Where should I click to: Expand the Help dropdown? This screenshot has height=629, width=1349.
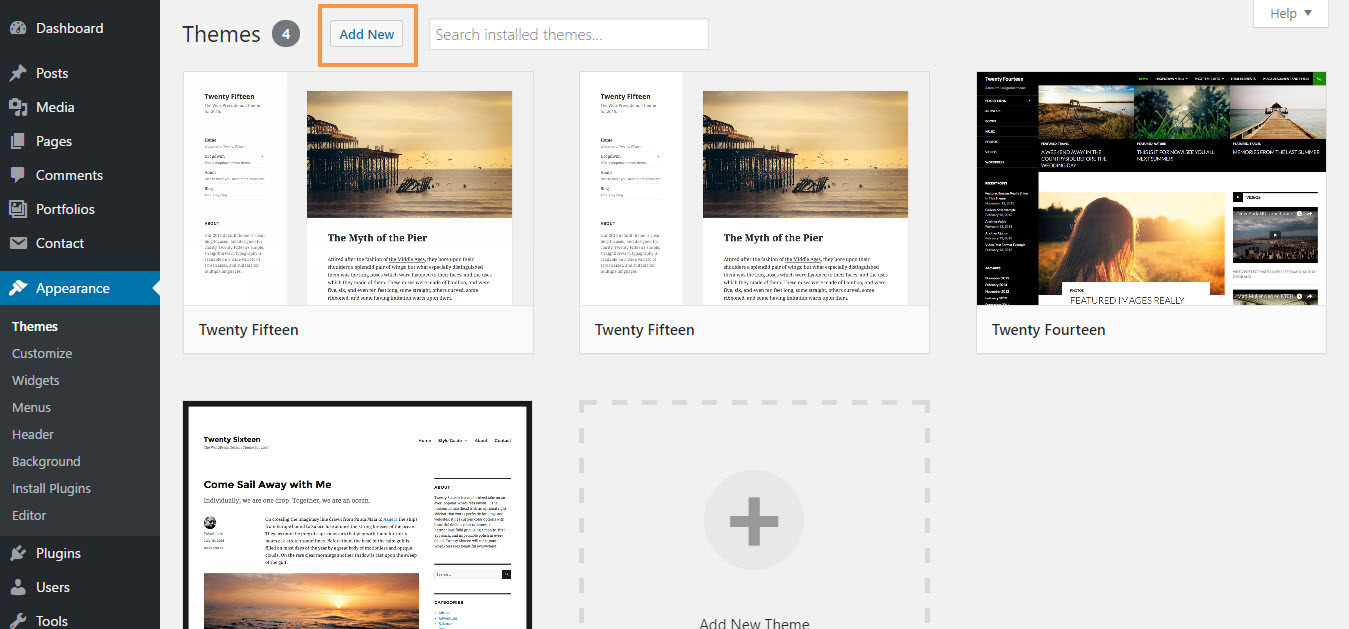pos(1290,13)
